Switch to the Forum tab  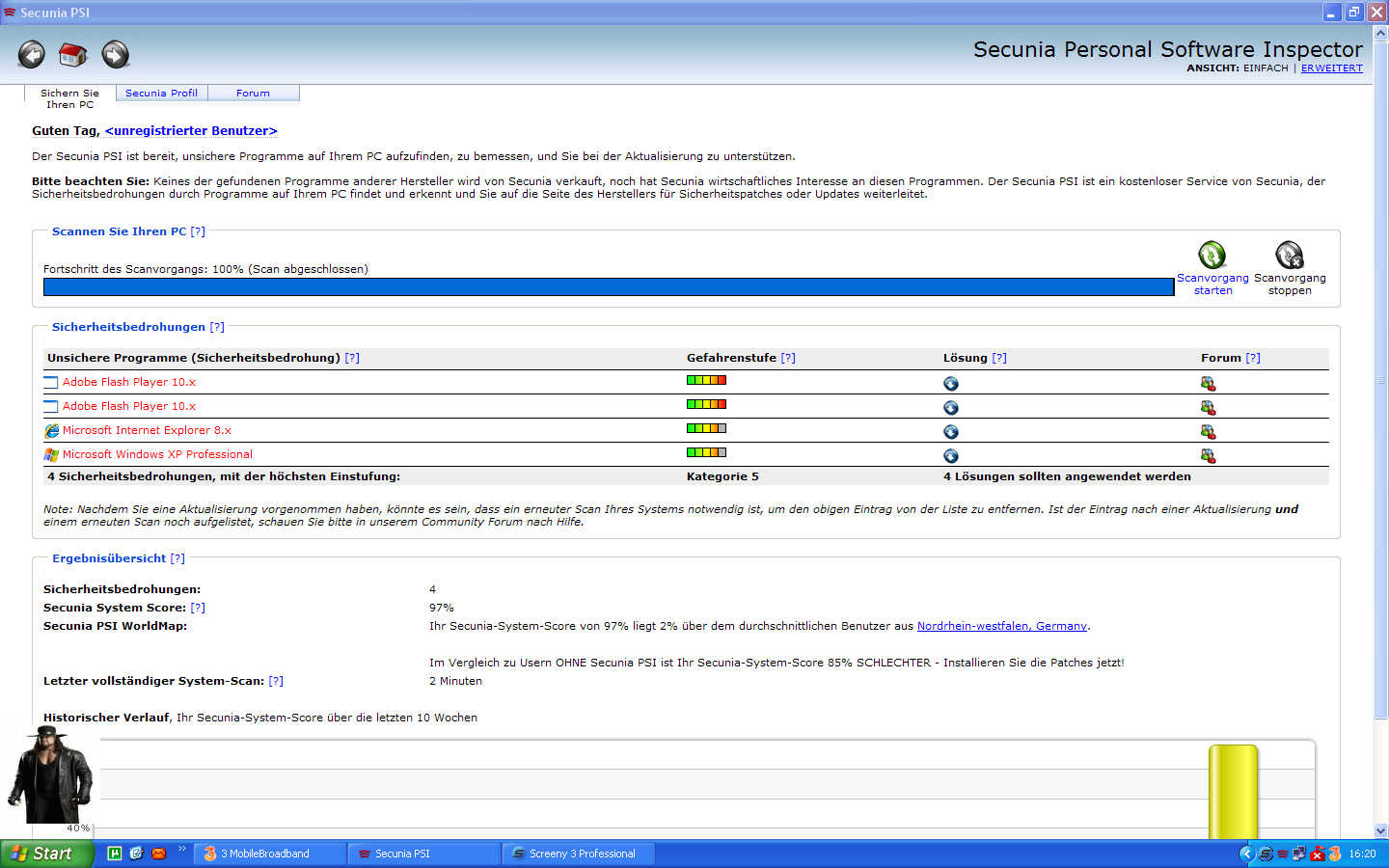tap(253, 94)
